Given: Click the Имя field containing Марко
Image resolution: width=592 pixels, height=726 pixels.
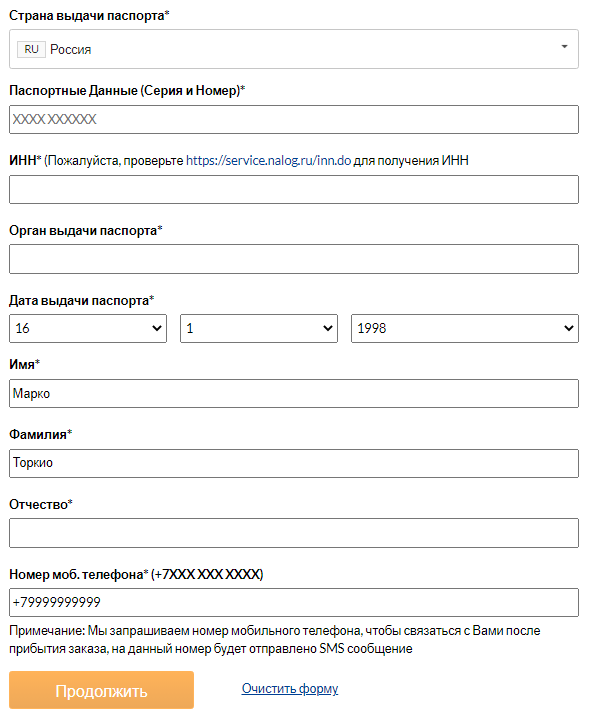Looking at the screenshot, I should click(x=293, y=394).
